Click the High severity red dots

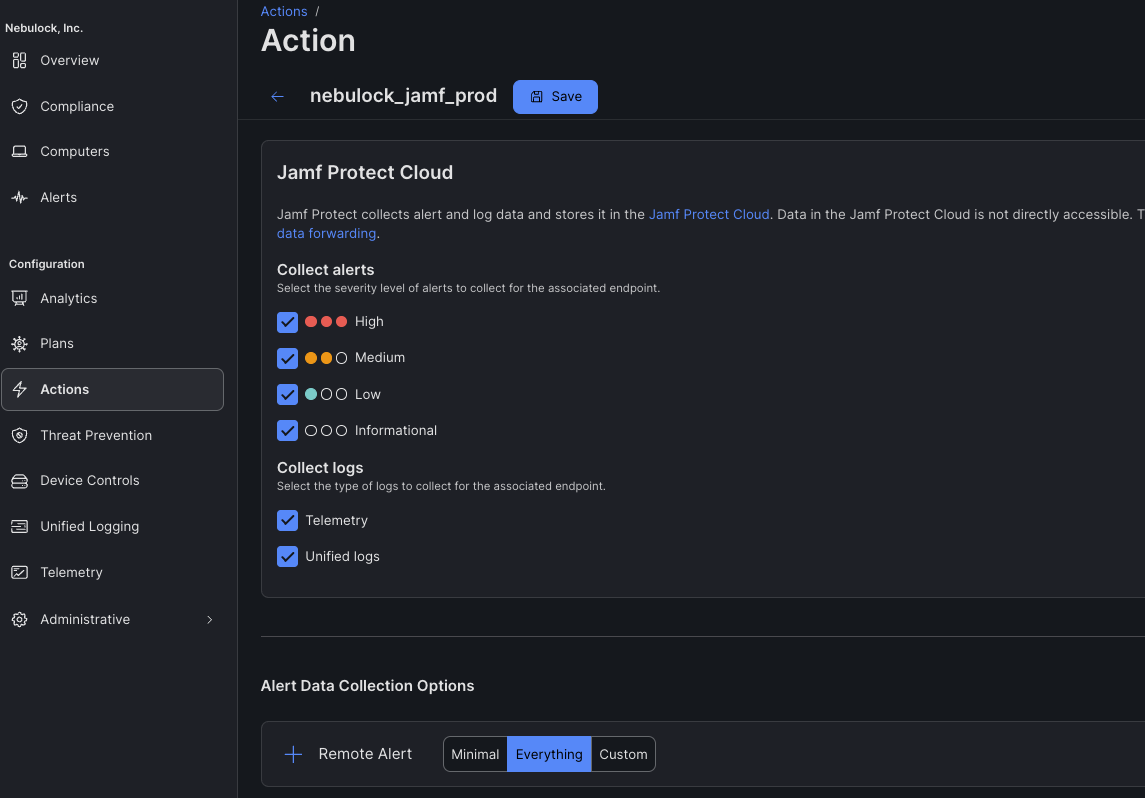click(x=326, y=322)
